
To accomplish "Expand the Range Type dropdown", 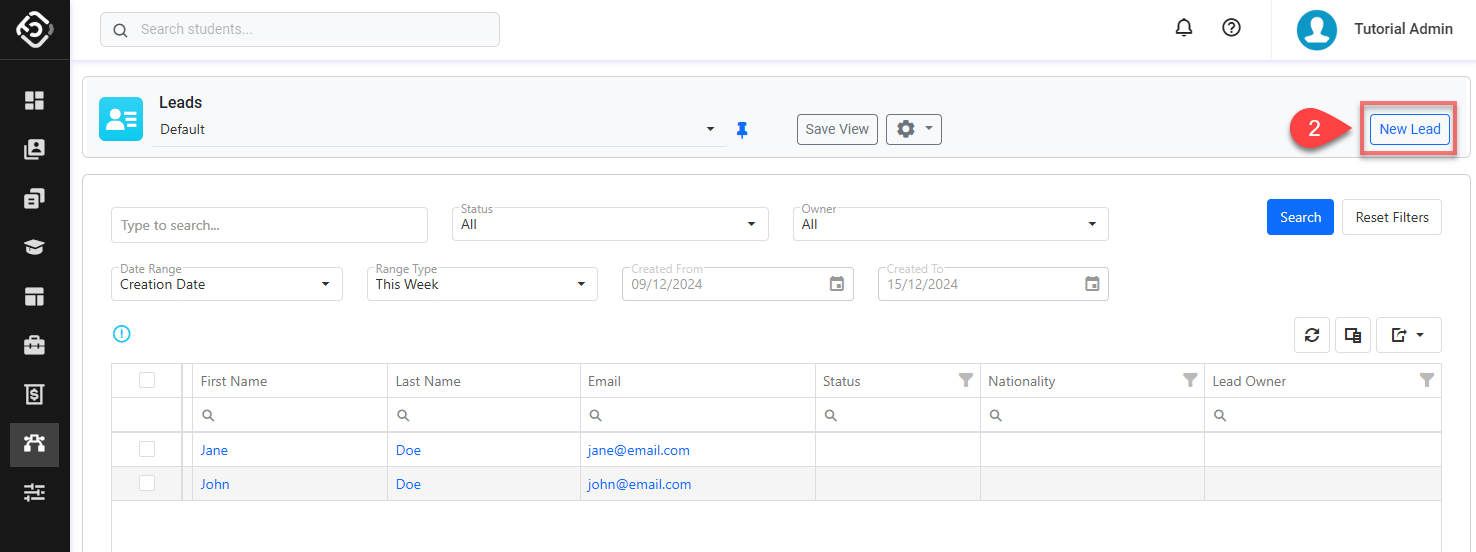I will 483,284.
